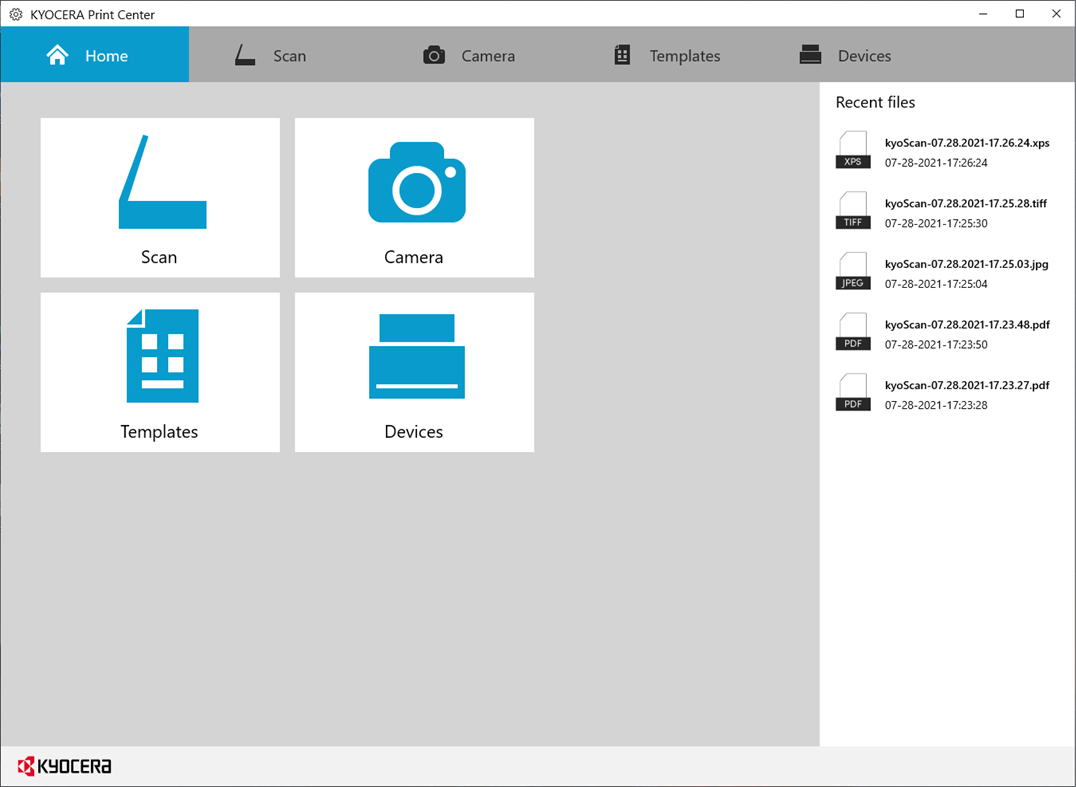Open kyoScan-07.28.2021-17.23.48.pdf from Recent files

point(966,324)
